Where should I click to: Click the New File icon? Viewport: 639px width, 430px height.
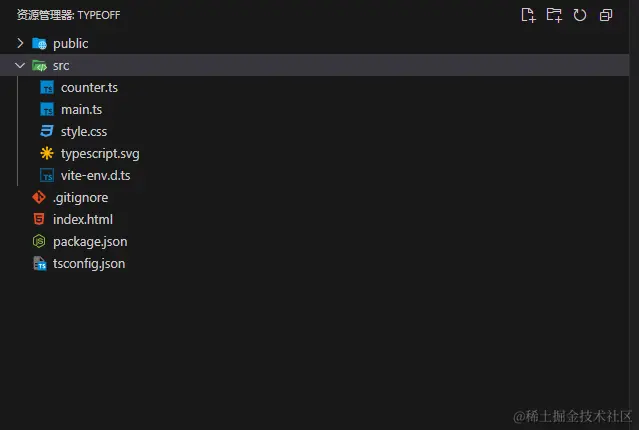tap(529, 15)
